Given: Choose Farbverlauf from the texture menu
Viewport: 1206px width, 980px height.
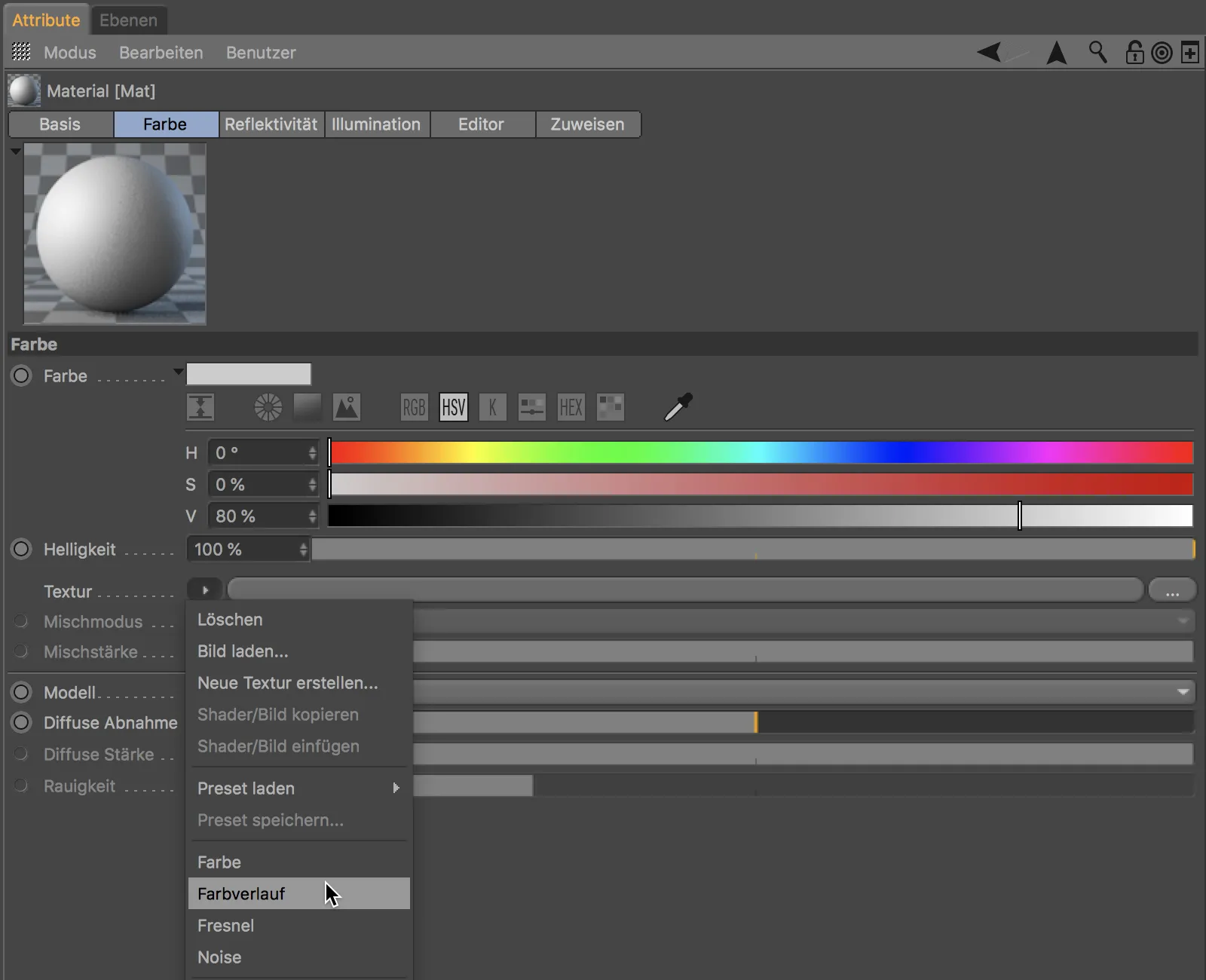Looking at the screenshot, I should (299, 893).
